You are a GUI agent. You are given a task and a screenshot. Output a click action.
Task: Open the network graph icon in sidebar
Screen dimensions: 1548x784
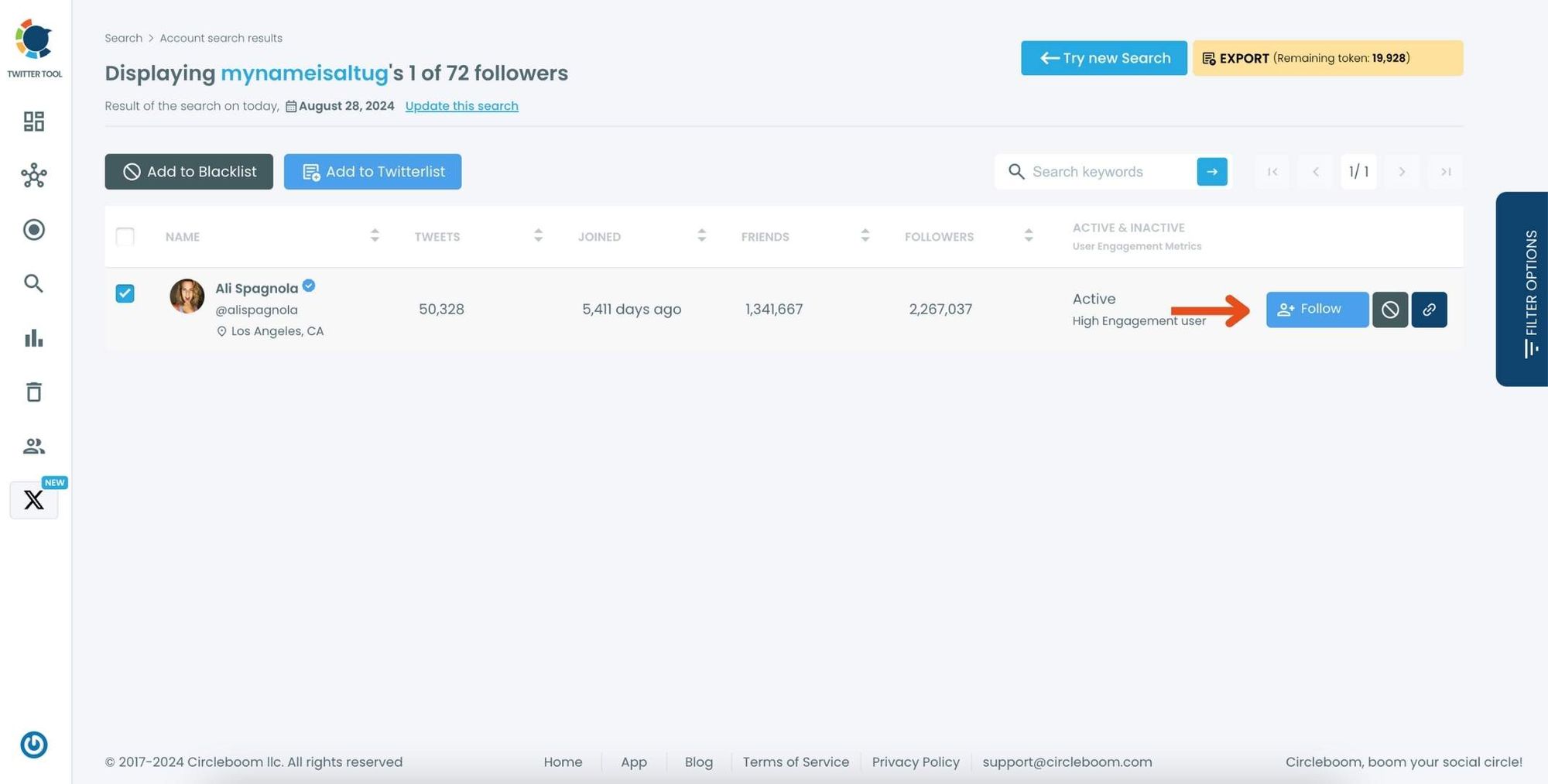point(34,176)
